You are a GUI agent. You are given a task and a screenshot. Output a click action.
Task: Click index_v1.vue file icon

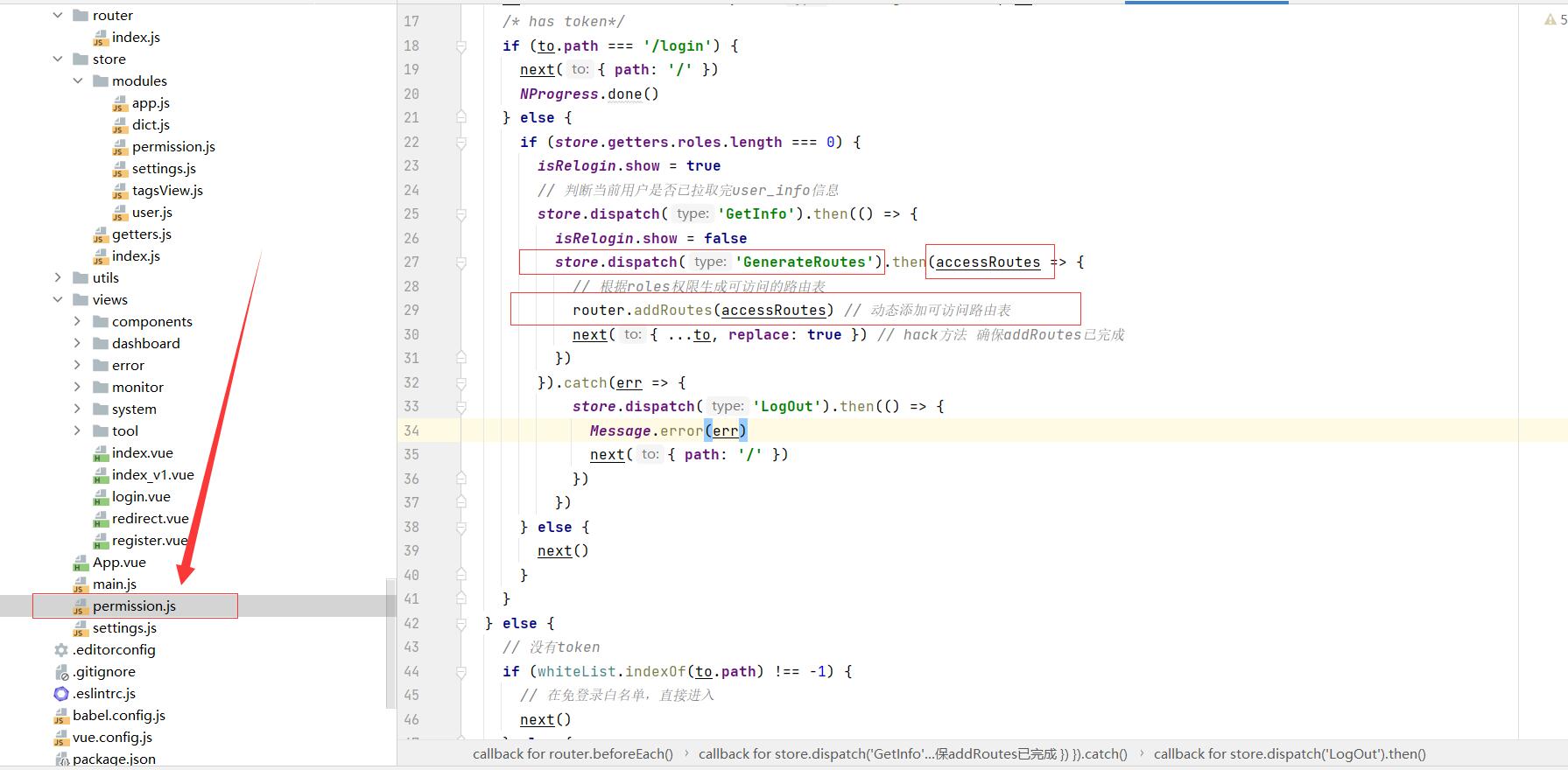(101, 475)
